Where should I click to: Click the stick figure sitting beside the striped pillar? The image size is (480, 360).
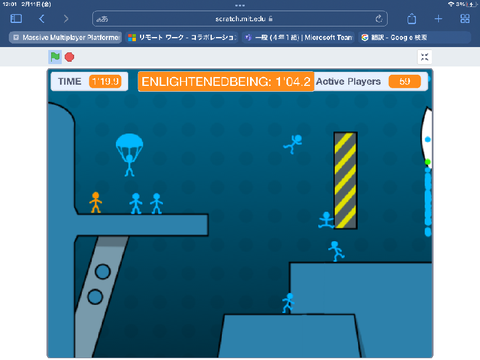click(x=326, y=220)
